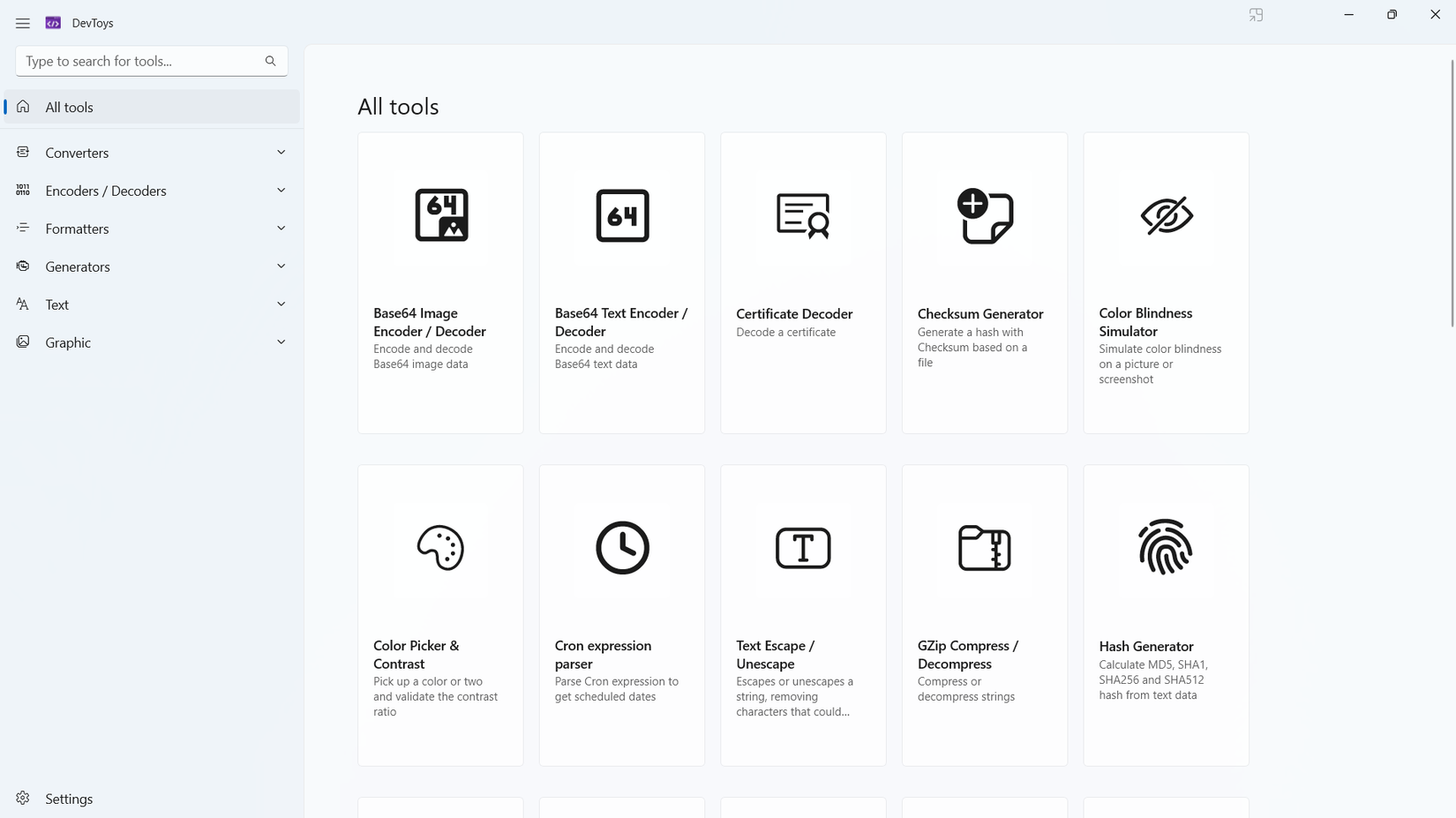This screenshot has height=818, width=1456.
Task: Select All tools in the sidebar
Action: click(x=150, y=107)
